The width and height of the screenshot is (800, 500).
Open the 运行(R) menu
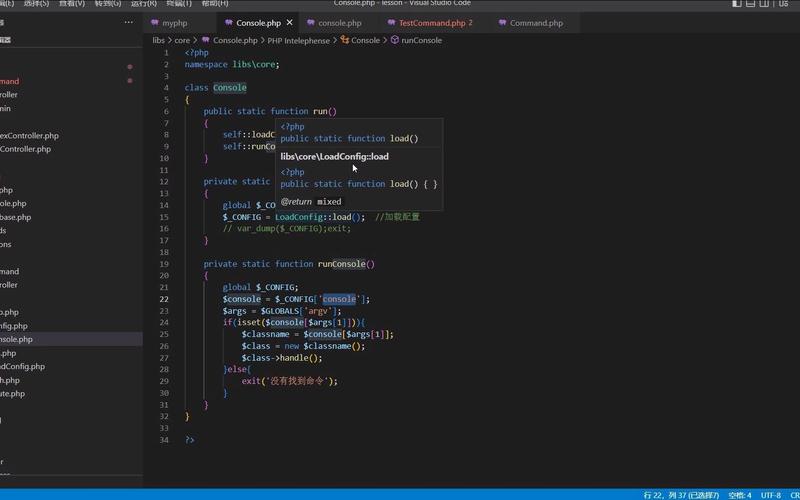[x=144, y=3]
